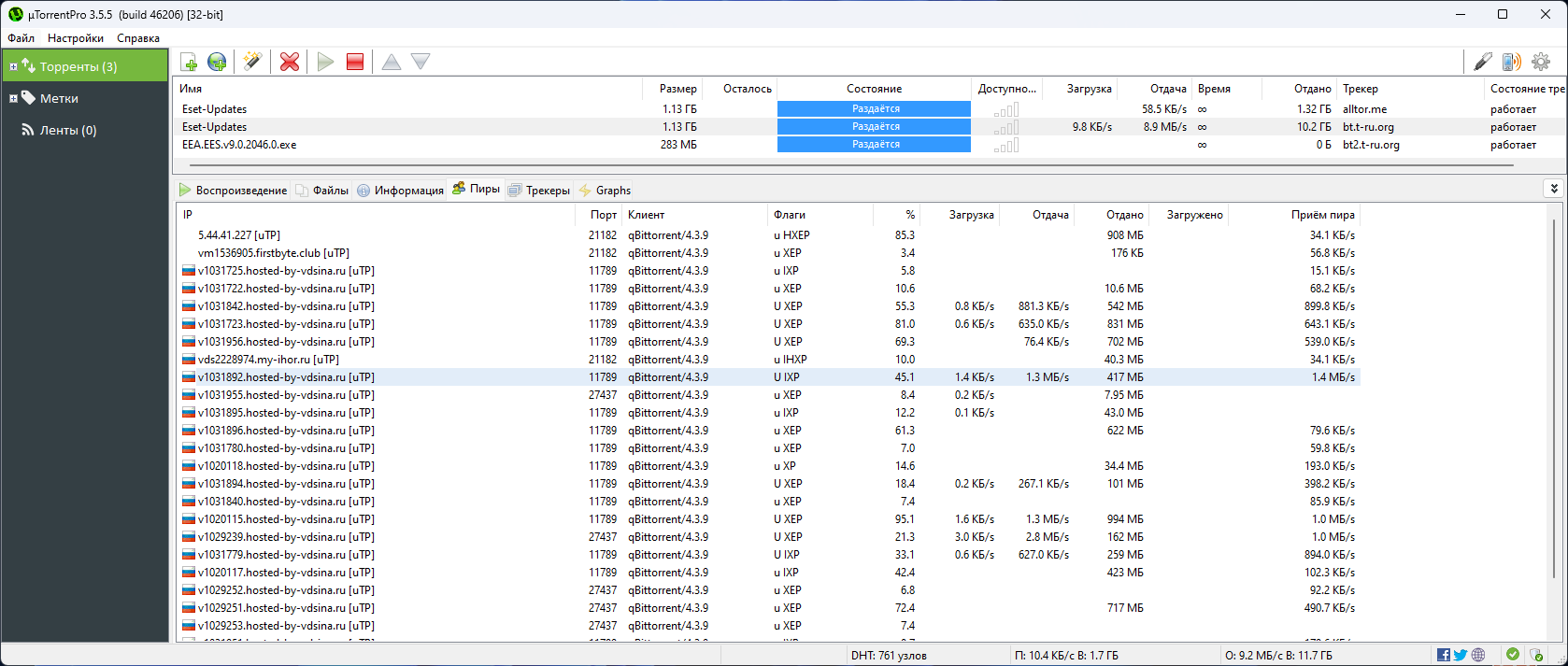This screenshot has width=1568, height=666.
Task: Move torrent down the queue arrow
Action: click(x=421, y=62)
